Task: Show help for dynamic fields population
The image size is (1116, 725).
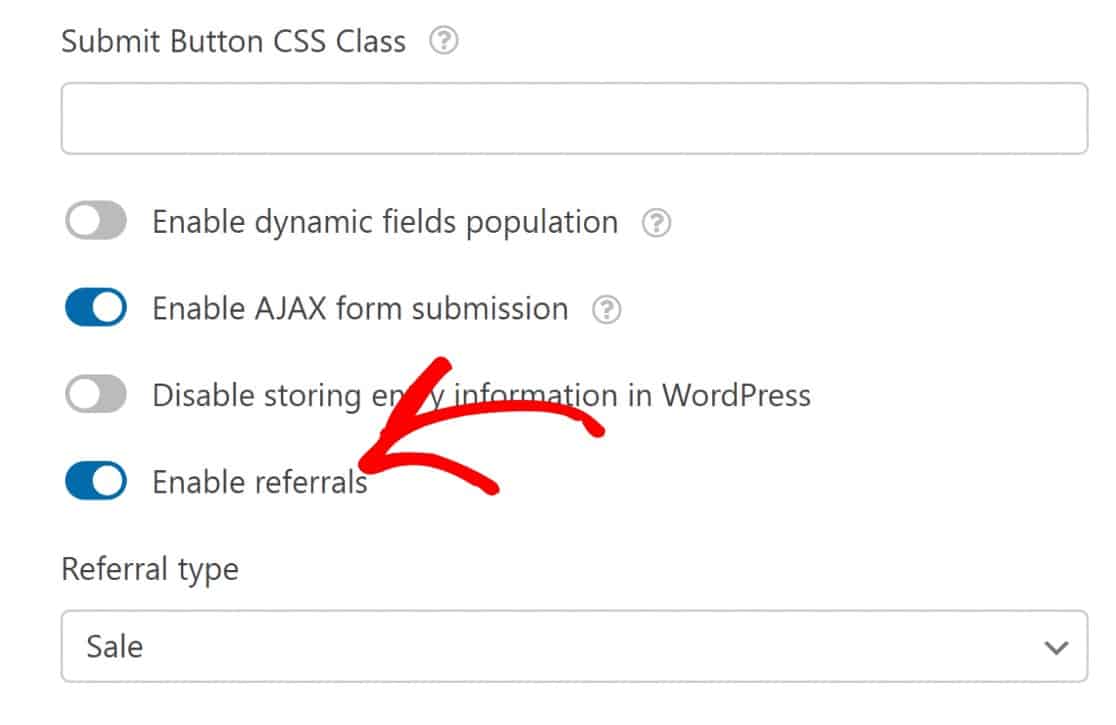Action: point(656,223)
